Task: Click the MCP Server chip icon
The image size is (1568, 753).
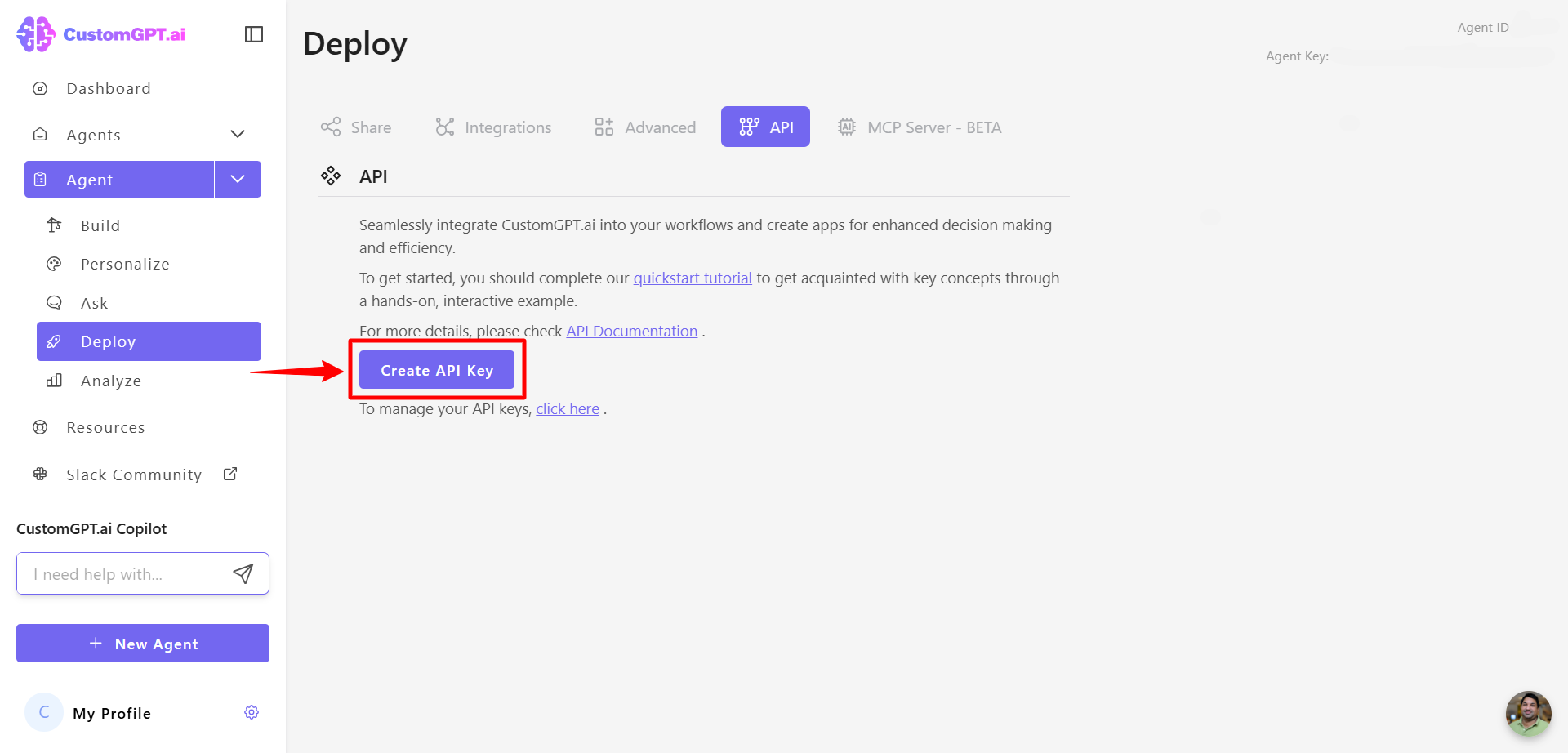Action: pos(847,127)
